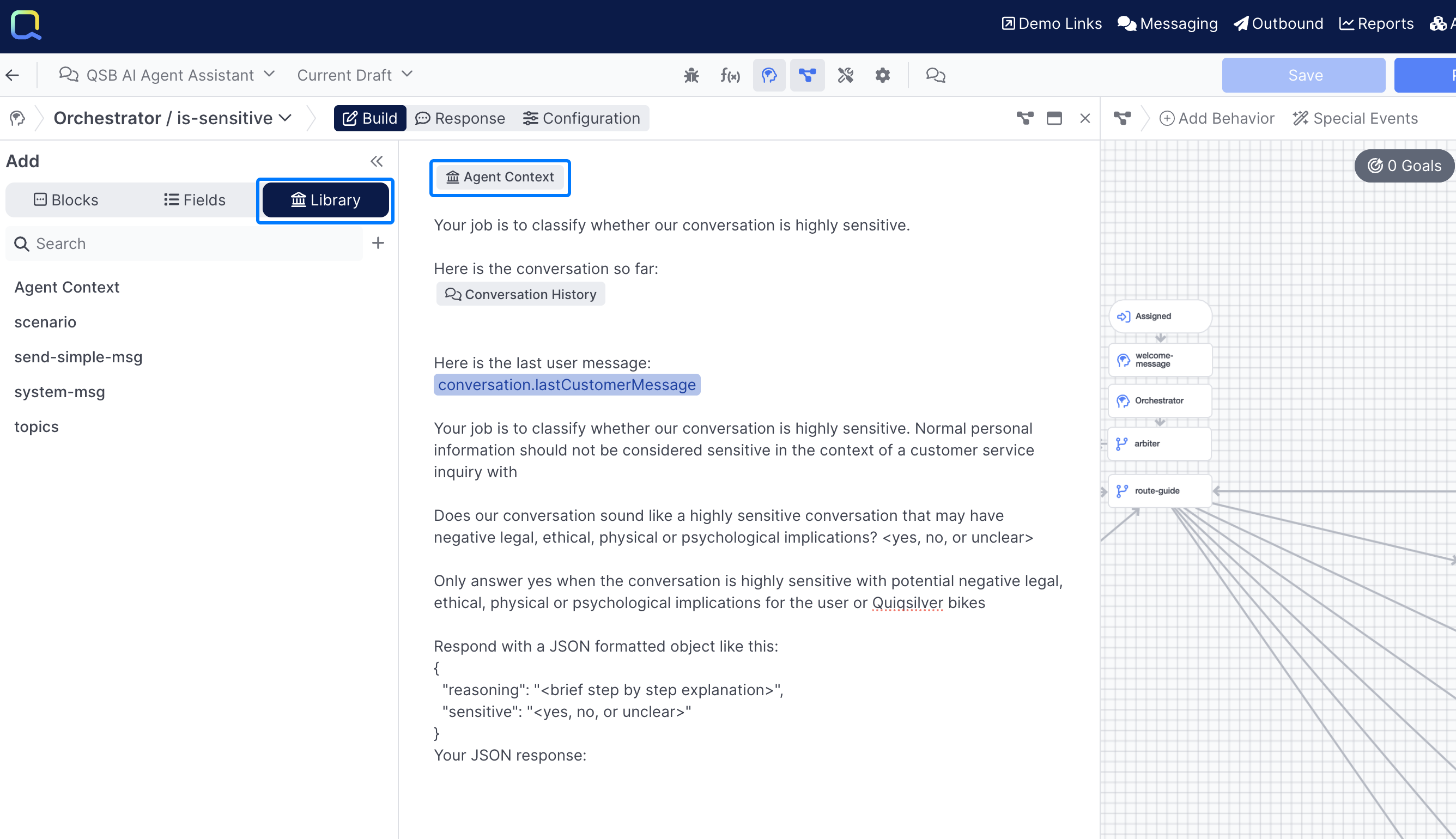The height and width of the screenshot is (839, 1456).
Task: Open the wrench and screwdriver tools icon
Action: [x=845, y=75]
